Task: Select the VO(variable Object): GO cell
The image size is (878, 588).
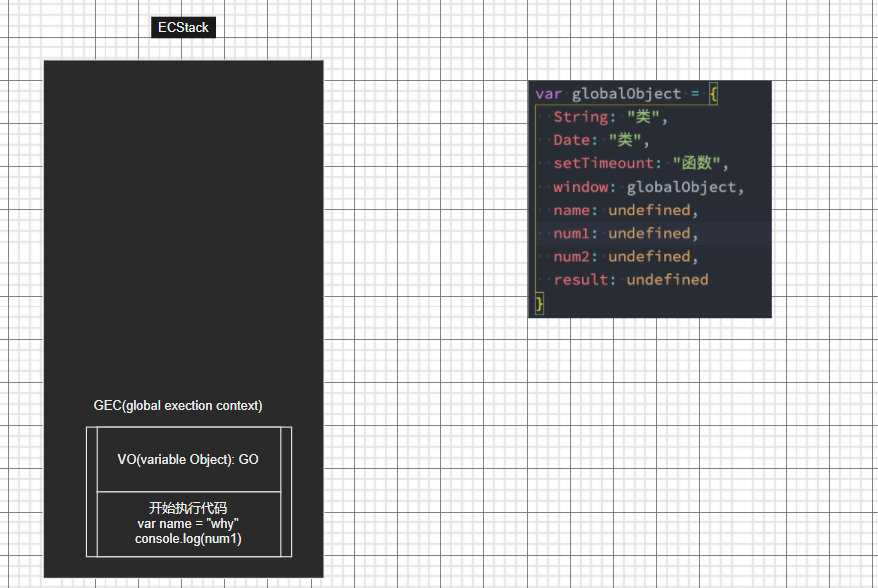Action: [189, 459]
